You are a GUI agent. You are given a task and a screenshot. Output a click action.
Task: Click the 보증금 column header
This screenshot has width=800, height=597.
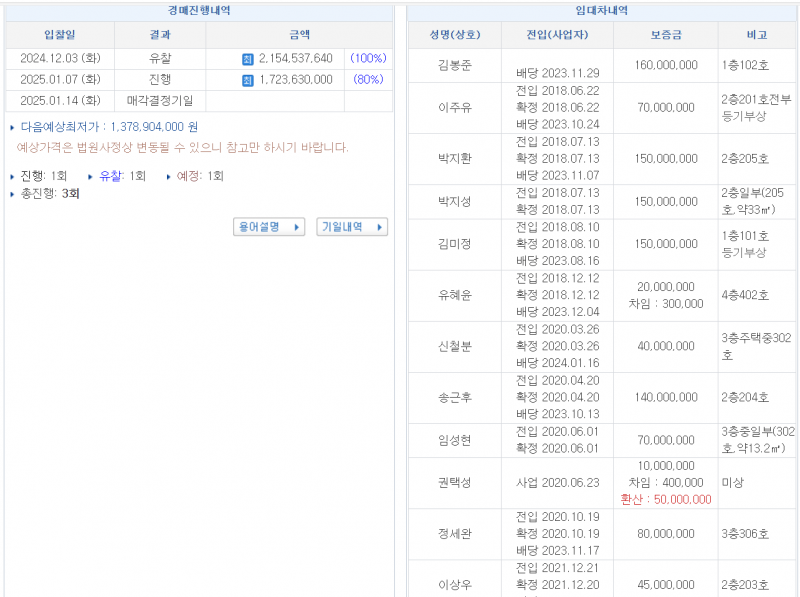tap(665, 34)
